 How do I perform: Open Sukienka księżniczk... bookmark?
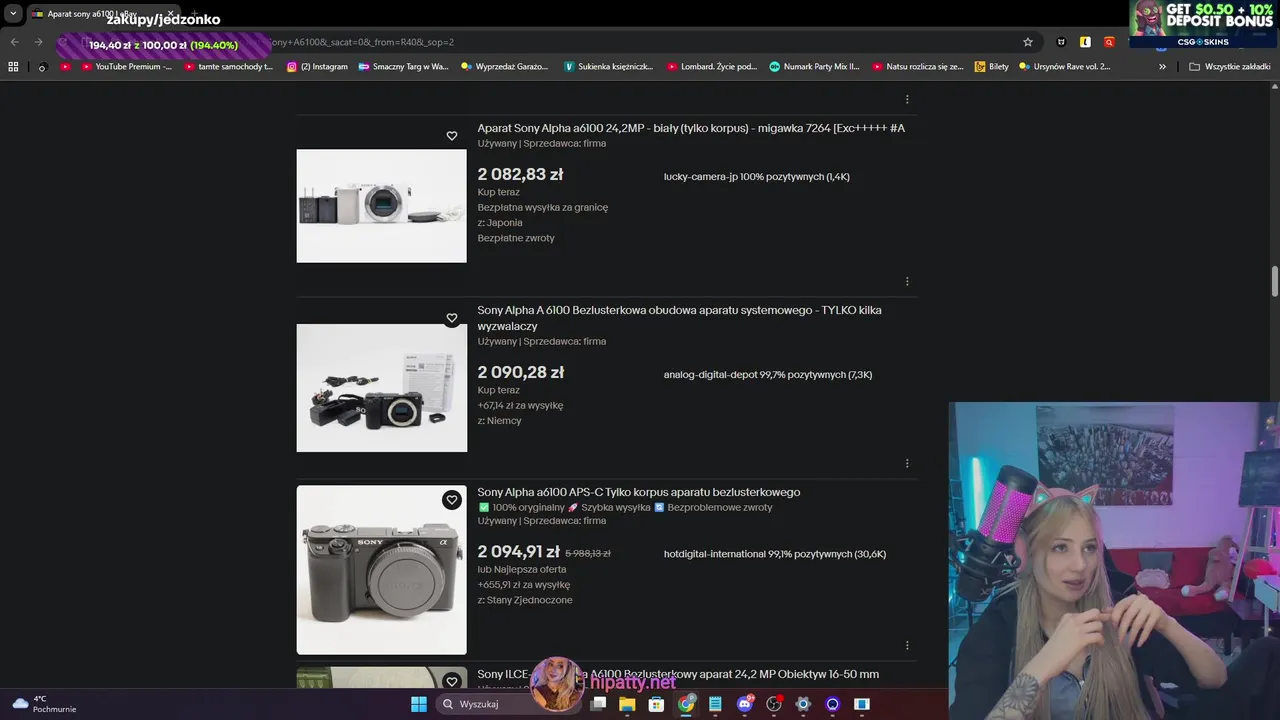coord(608,67)
